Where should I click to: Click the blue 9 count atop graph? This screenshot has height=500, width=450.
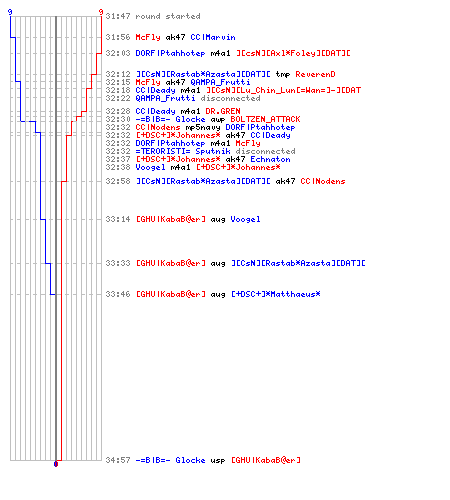(10, 12)
